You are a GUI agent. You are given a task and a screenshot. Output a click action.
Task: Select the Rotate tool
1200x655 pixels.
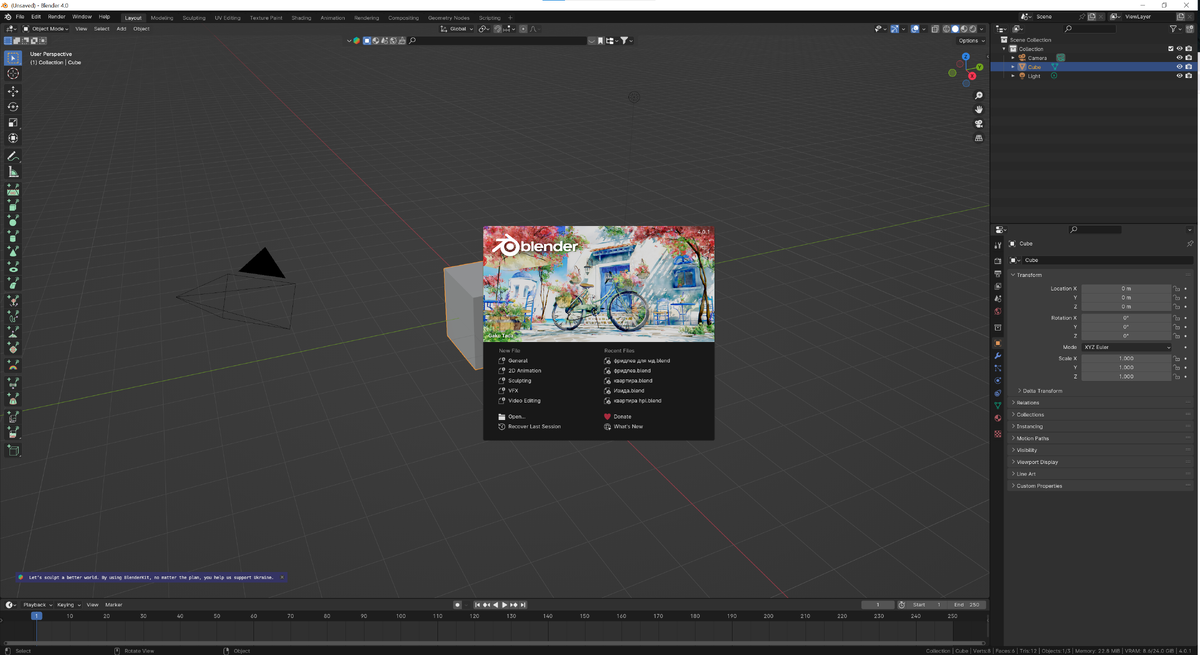point(13,107)
